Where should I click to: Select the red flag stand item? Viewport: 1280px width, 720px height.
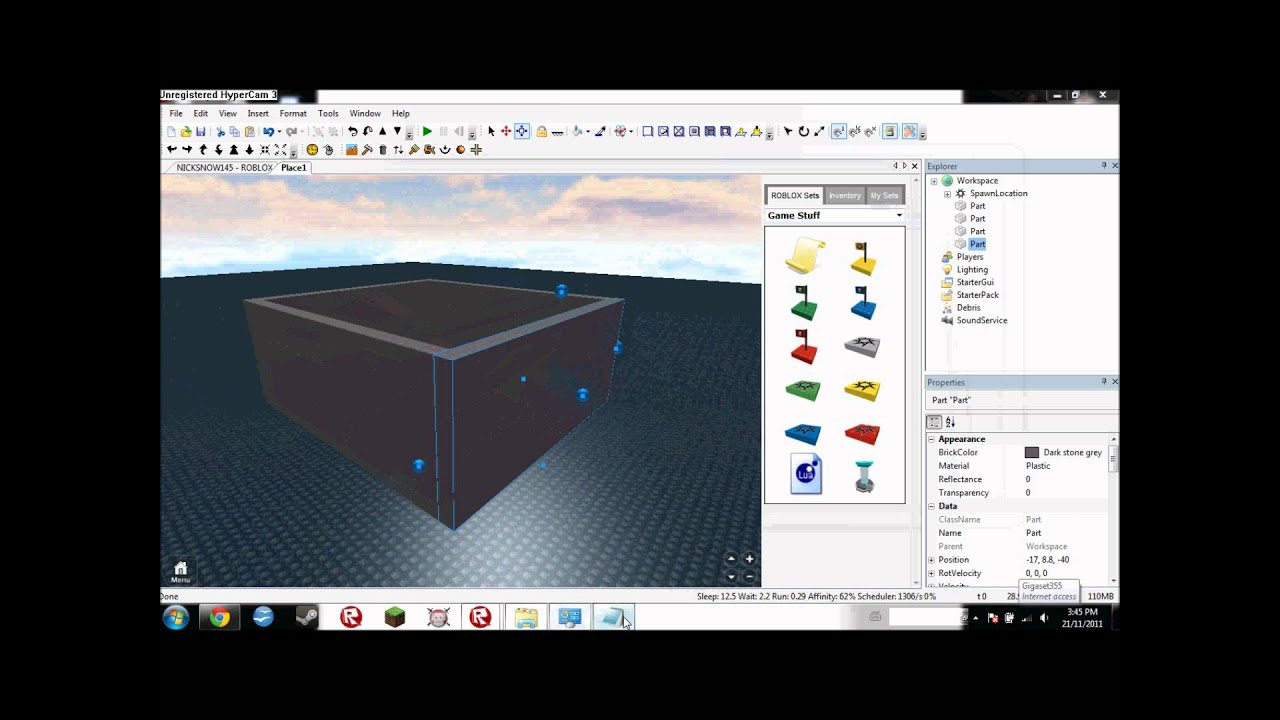tap(804, 347)
